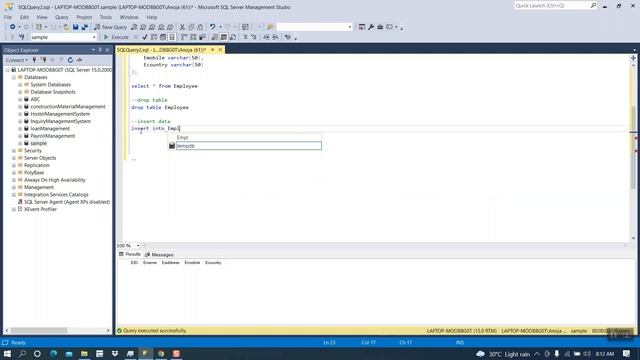Open Microsoft Edge from taskbar

click(53, 353)
